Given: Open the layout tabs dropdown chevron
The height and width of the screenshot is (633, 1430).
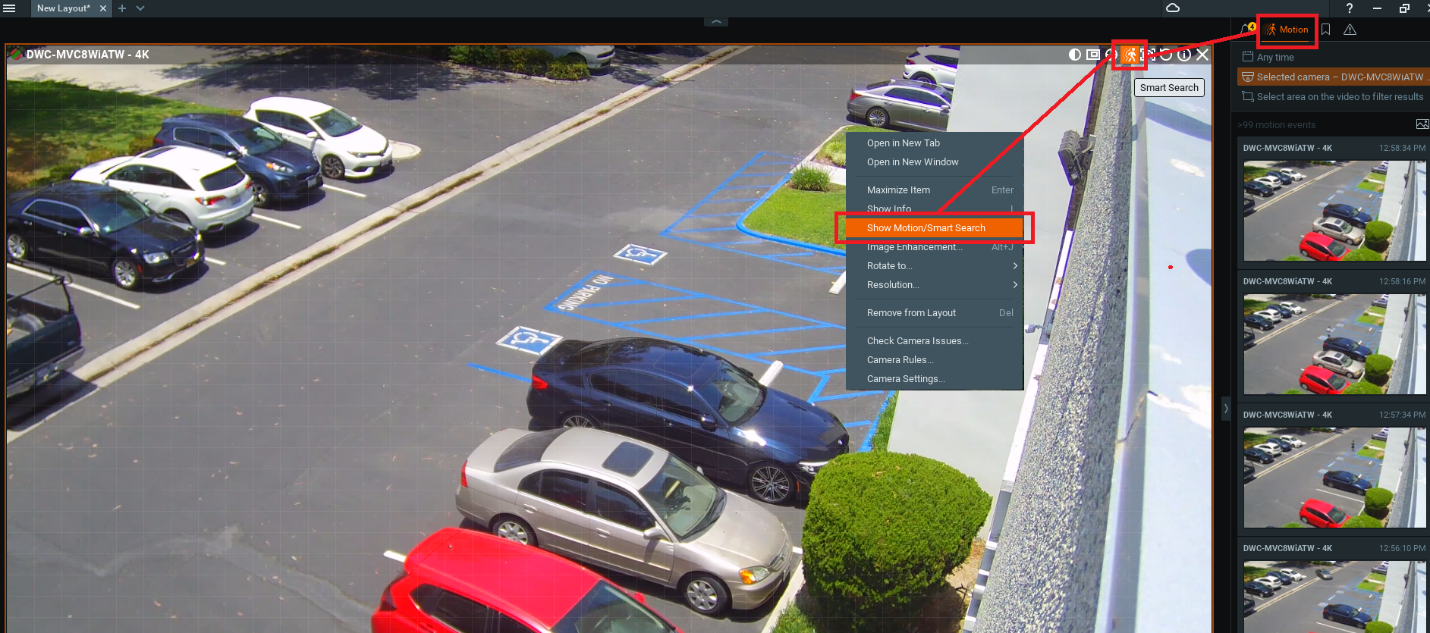Looking at the screenshot, I should (x=140, y=8).
